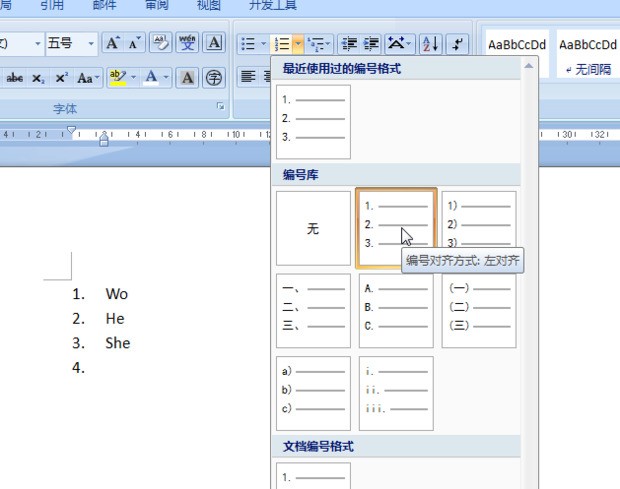This screenshot has width=620, height=489.
Task: Choose the A. B. C. numbering format
Action: (396, 310)
